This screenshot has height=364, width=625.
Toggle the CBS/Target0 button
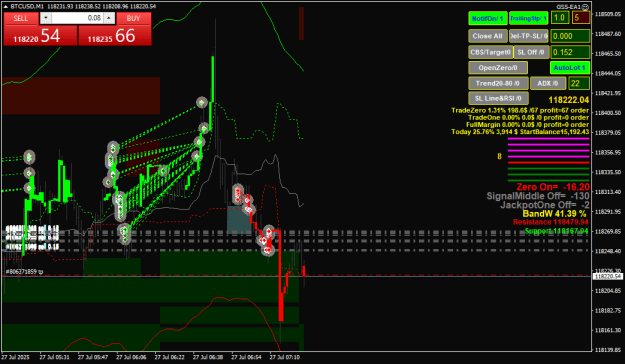coord(490,52)
